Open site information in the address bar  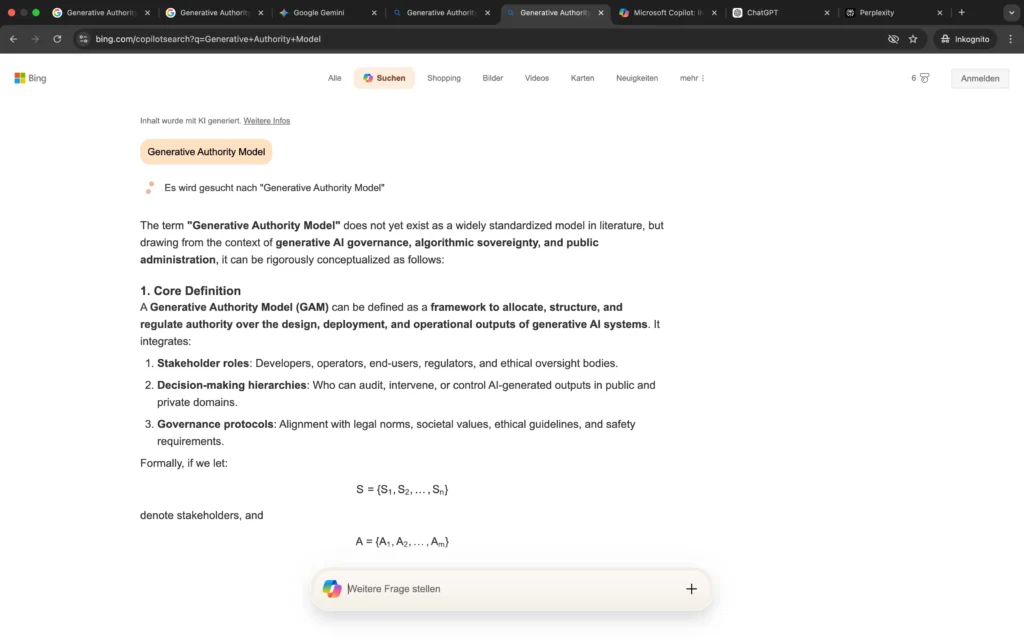click(x=83, y=39)
